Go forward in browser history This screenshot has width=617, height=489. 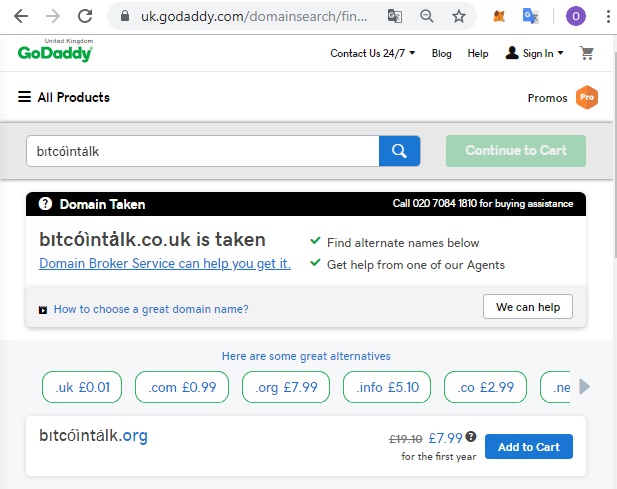tap(53, 16)
